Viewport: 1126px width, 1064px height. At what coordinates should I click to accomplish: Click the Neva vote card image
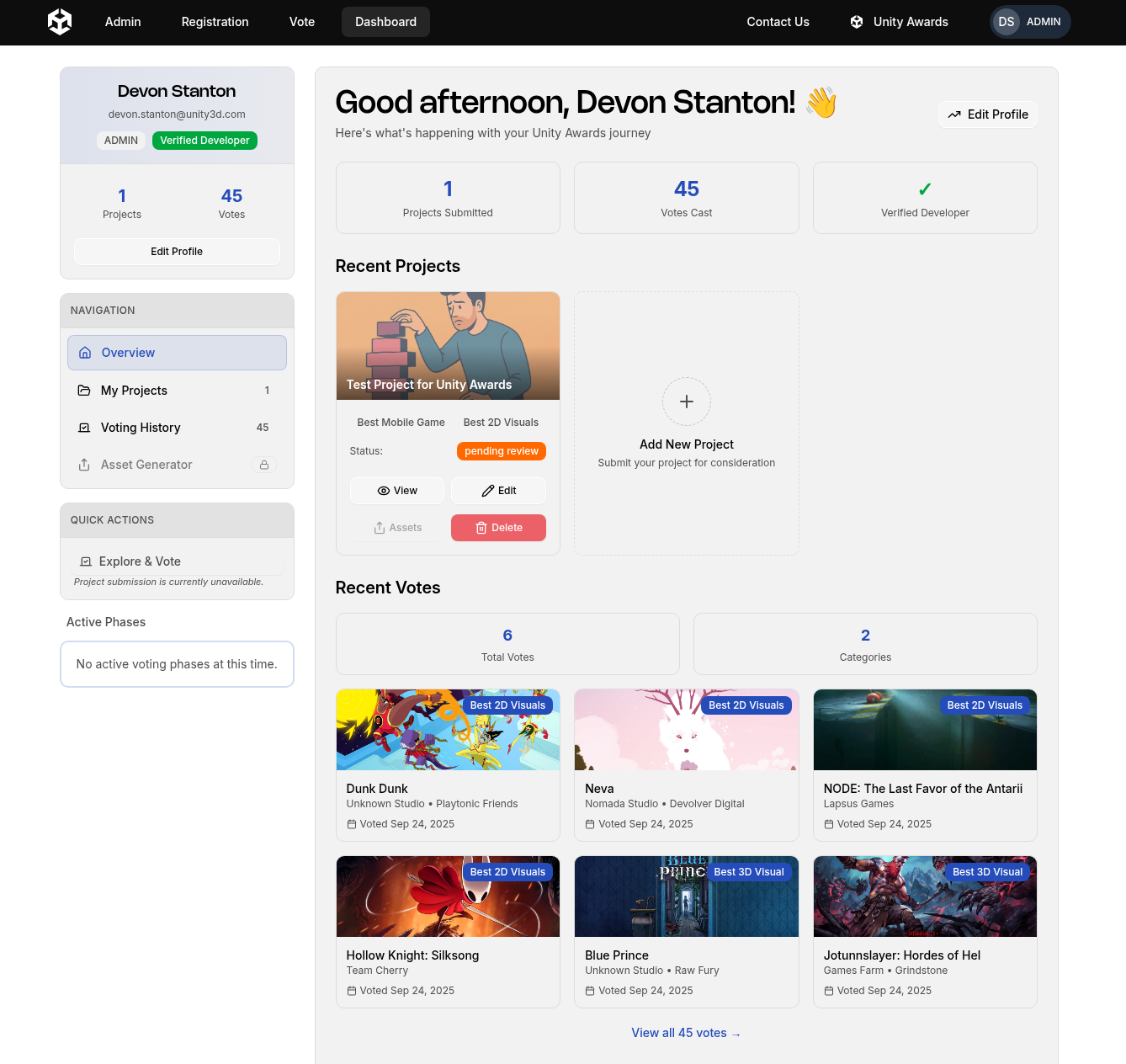point(686,730)
